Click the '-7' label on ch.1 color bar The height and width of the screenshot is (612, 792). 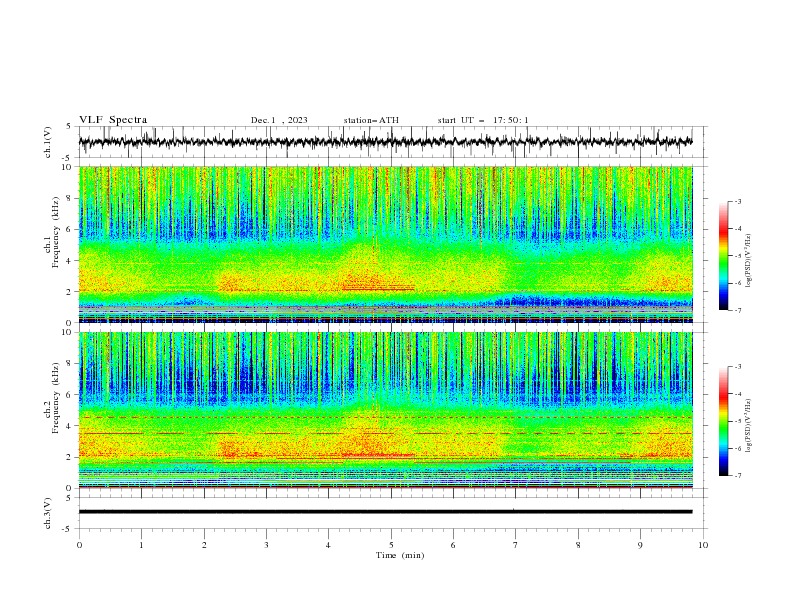[x=738, y=310]
